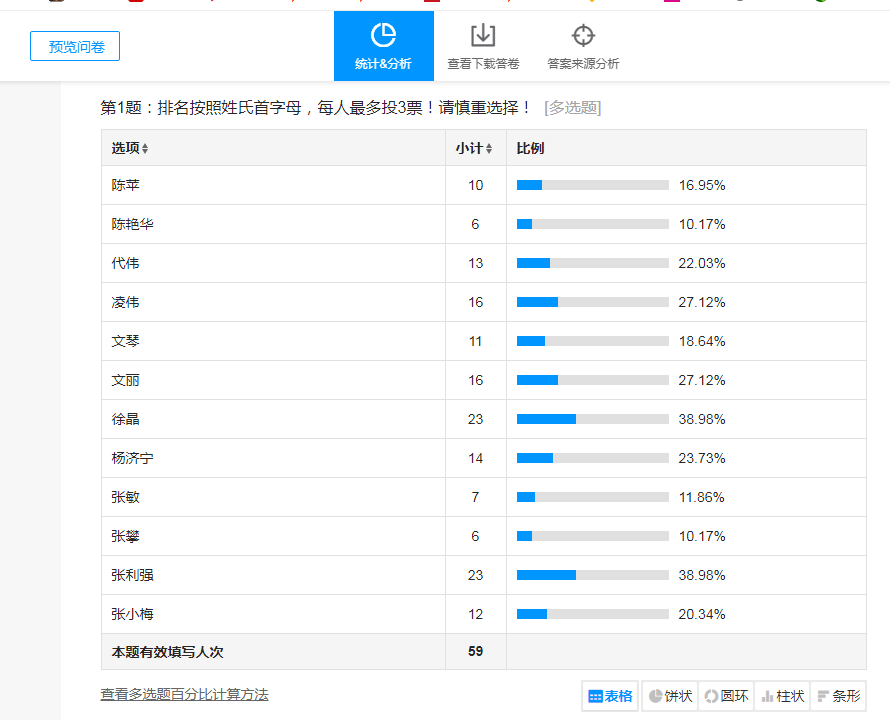Click the 本题有效填写人次 total row

tap(167, 651)
